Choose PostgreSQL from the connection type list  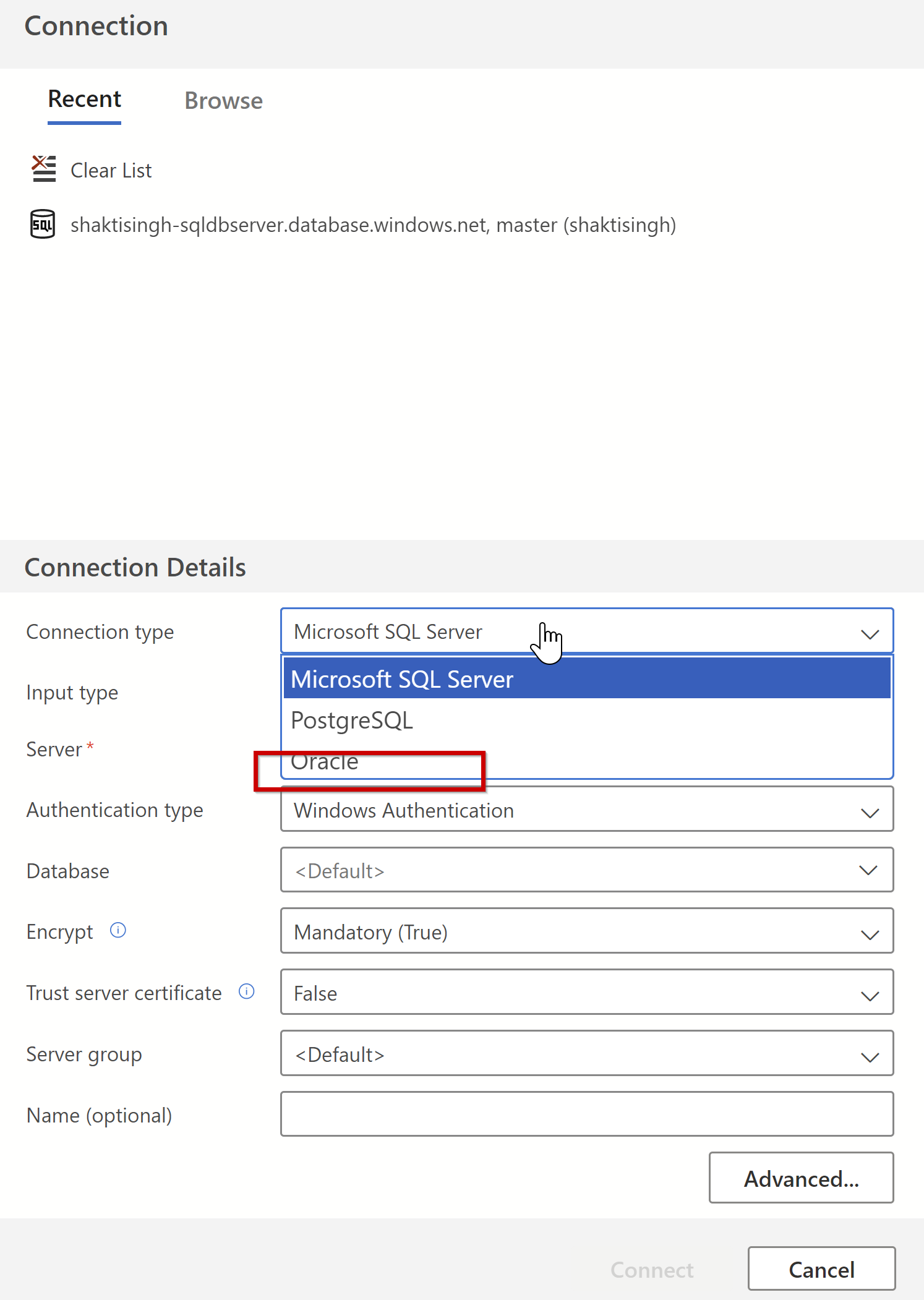click(x=587, y=720)
